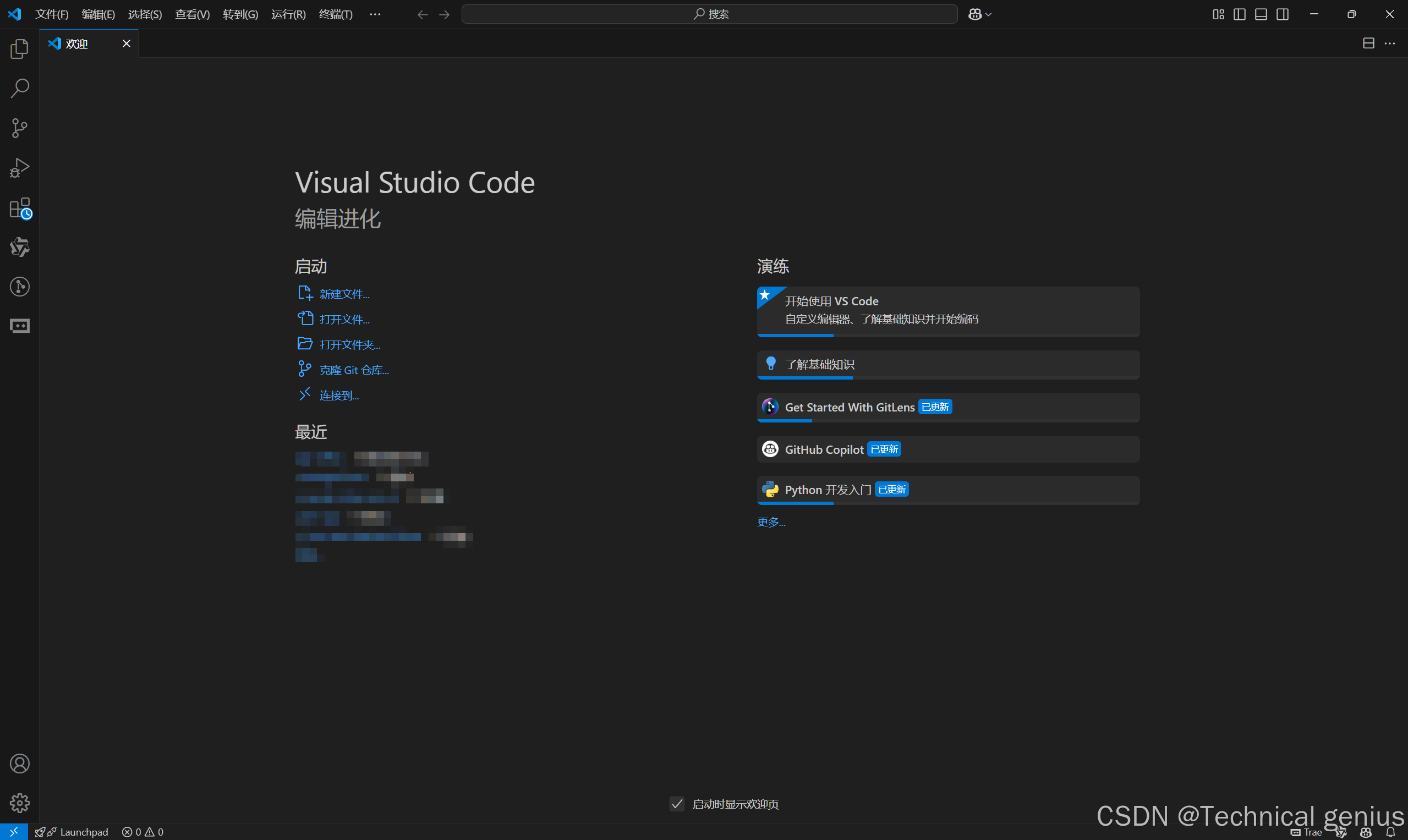1408x840 pixels.
Task: Open the Extensions view
Action: click(19, 208)
